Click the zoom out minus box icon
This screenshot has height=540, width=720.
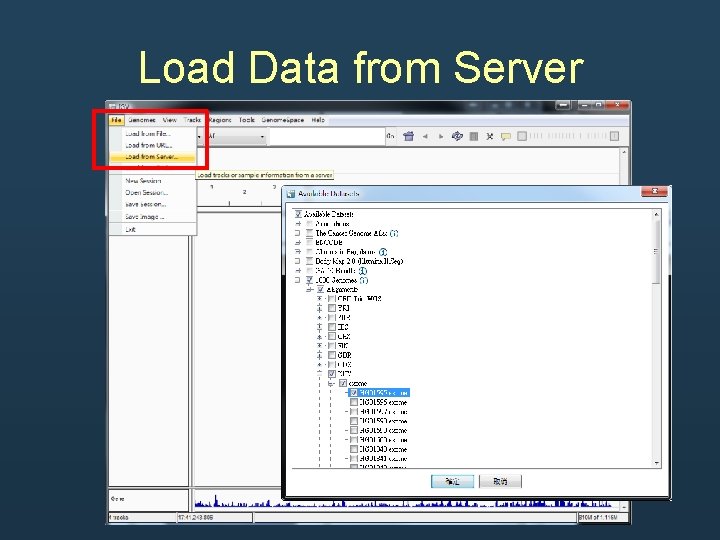coord(522,136)
